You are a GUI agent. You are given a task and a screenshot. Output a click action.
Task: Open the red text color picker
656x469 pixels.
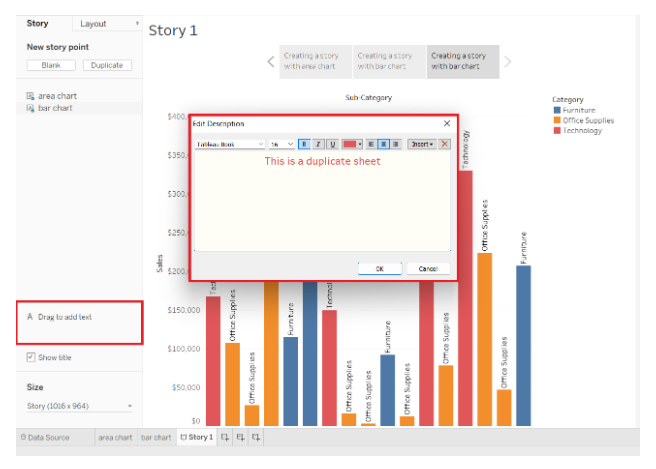click(352, 144)
